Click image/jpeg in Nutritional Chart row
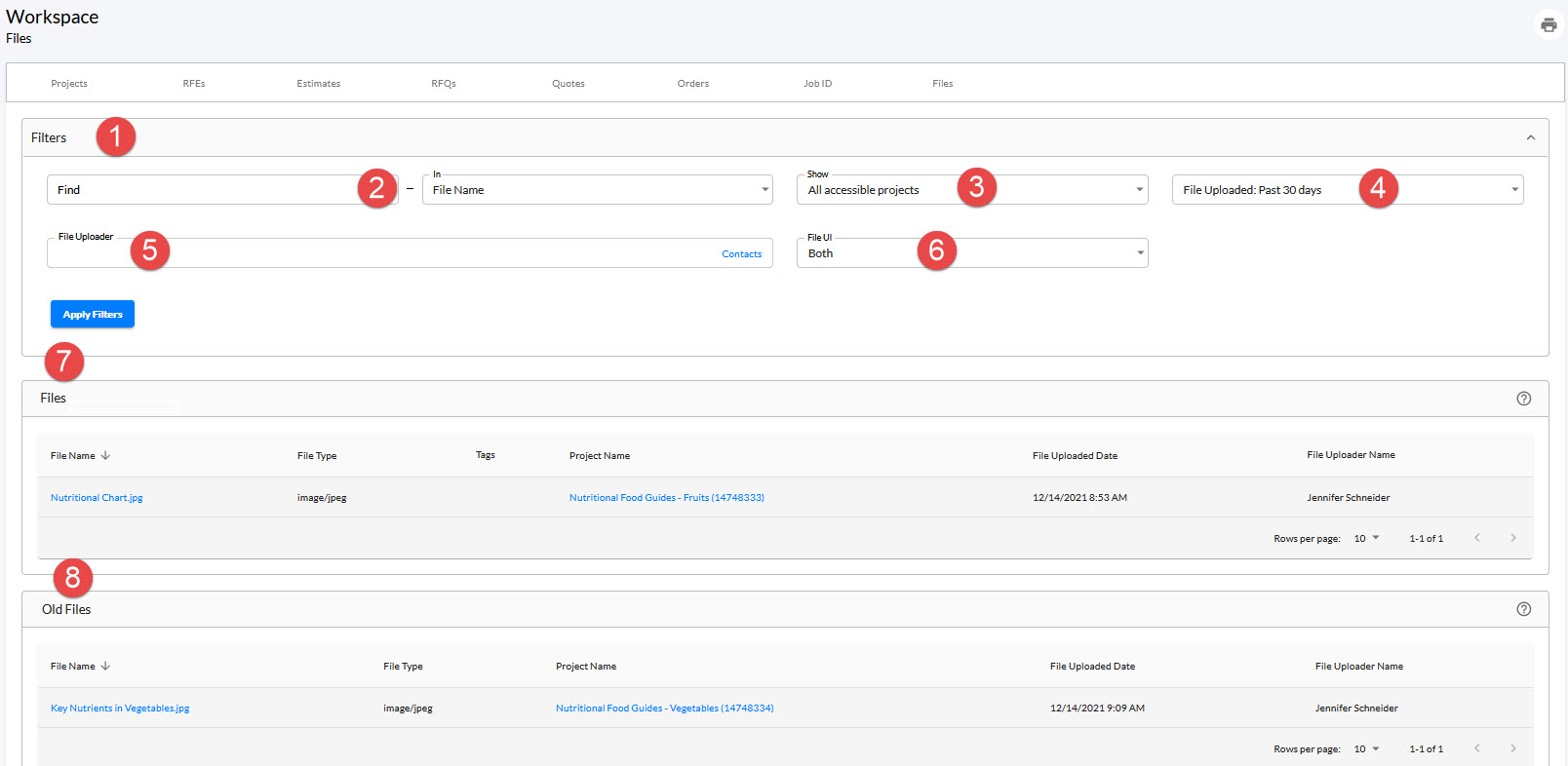1568x766 pixels. pyautogui.click(x=322, y=498)
